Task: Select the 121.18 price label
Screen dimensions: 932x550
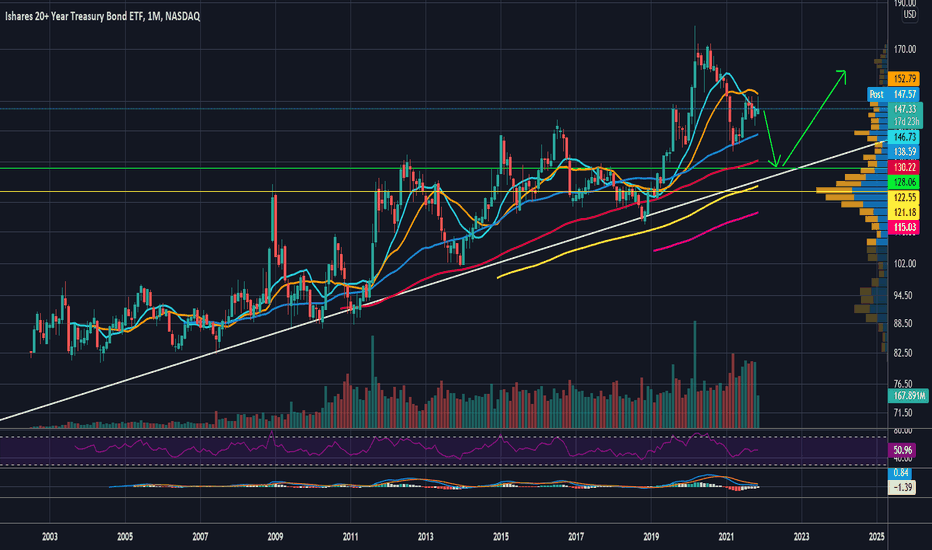Action: point(904,212)
